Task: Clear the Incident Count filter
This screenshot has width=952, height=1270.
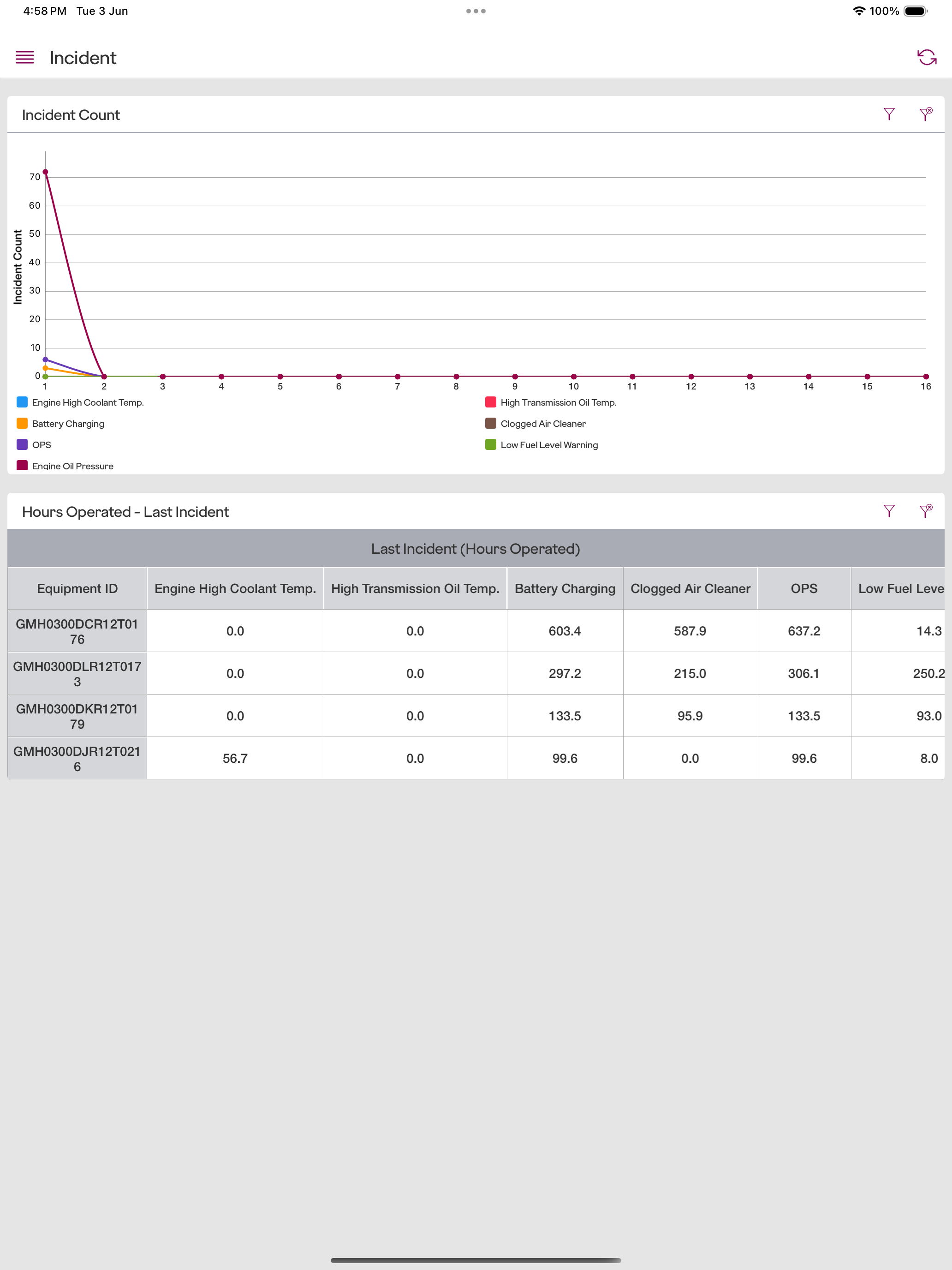Action: point(926,114)
